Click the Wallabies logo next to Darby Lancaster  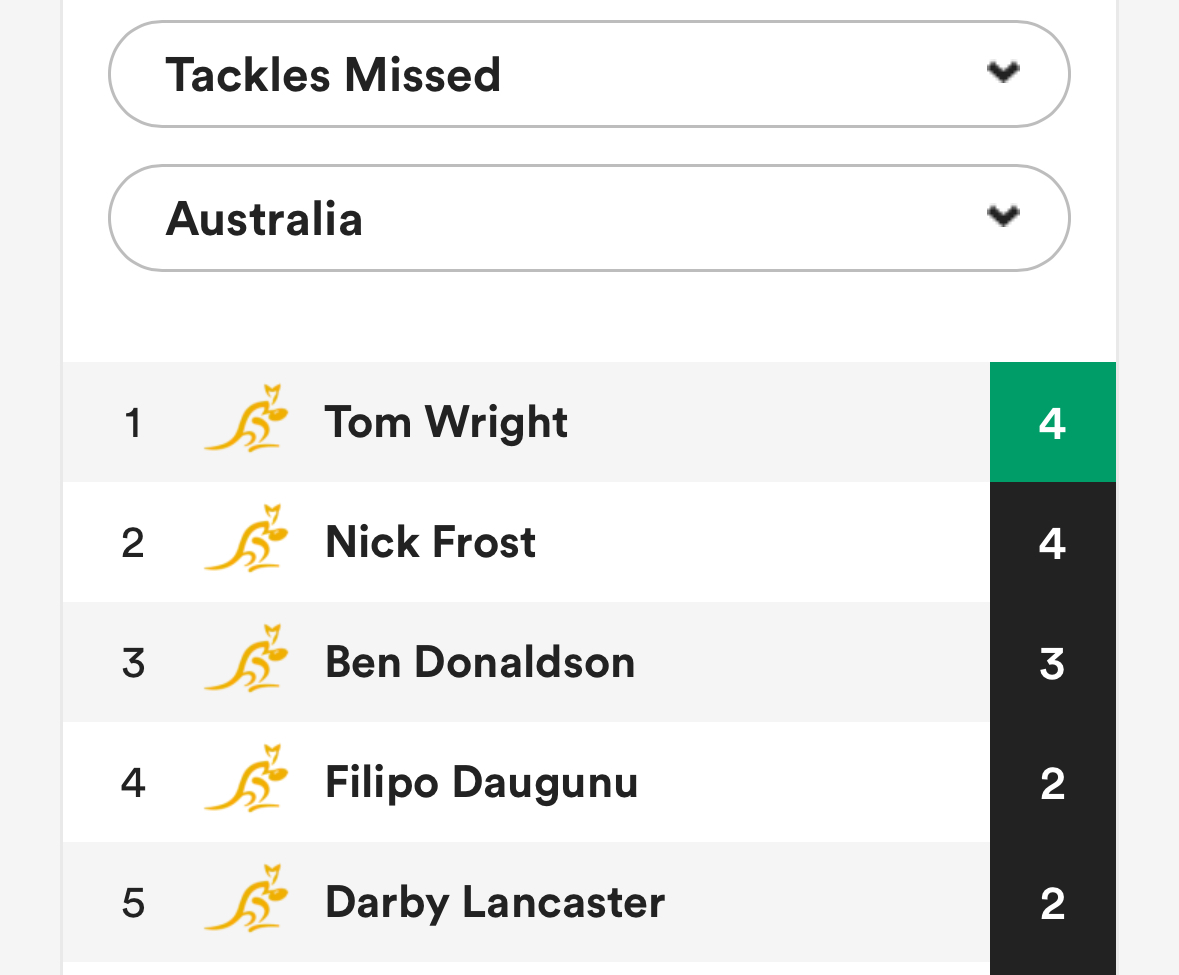[247, 899]
